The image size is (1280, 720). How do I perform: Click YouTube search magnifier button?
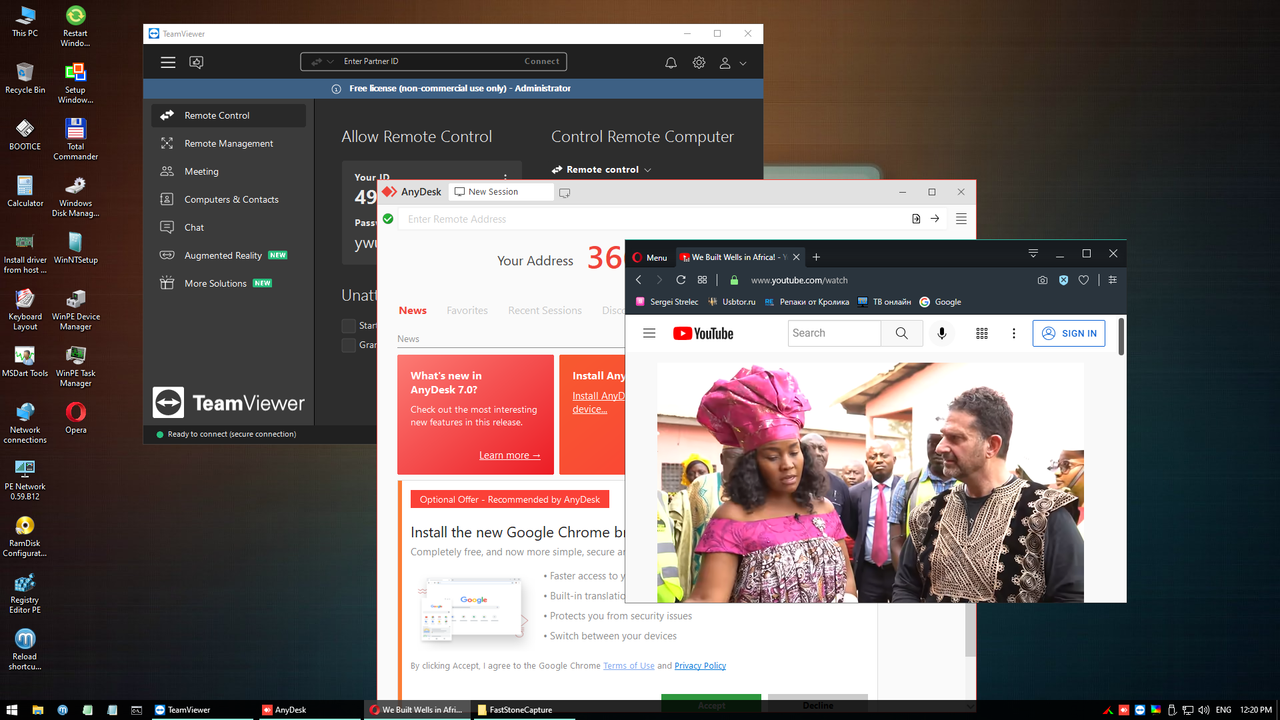pyautogui.click(x=902, y=333)
